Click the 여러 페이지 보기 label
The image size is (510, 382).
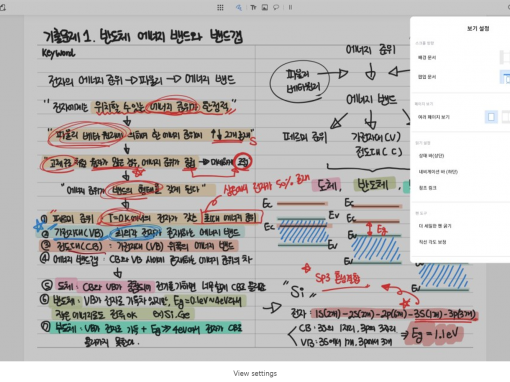pos(434,117)
